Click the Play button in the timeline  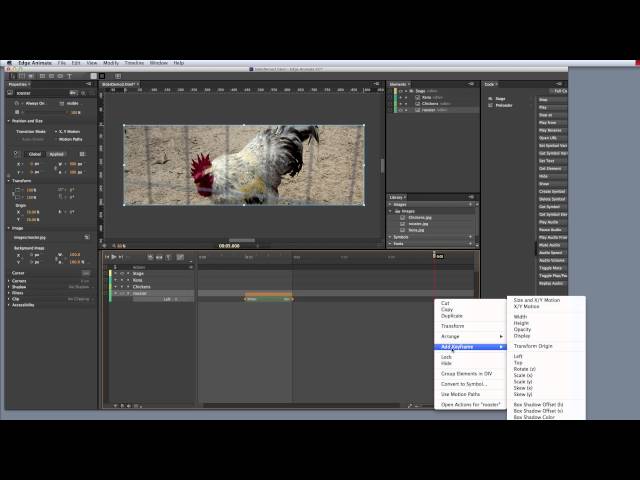[x=114, y=257]
